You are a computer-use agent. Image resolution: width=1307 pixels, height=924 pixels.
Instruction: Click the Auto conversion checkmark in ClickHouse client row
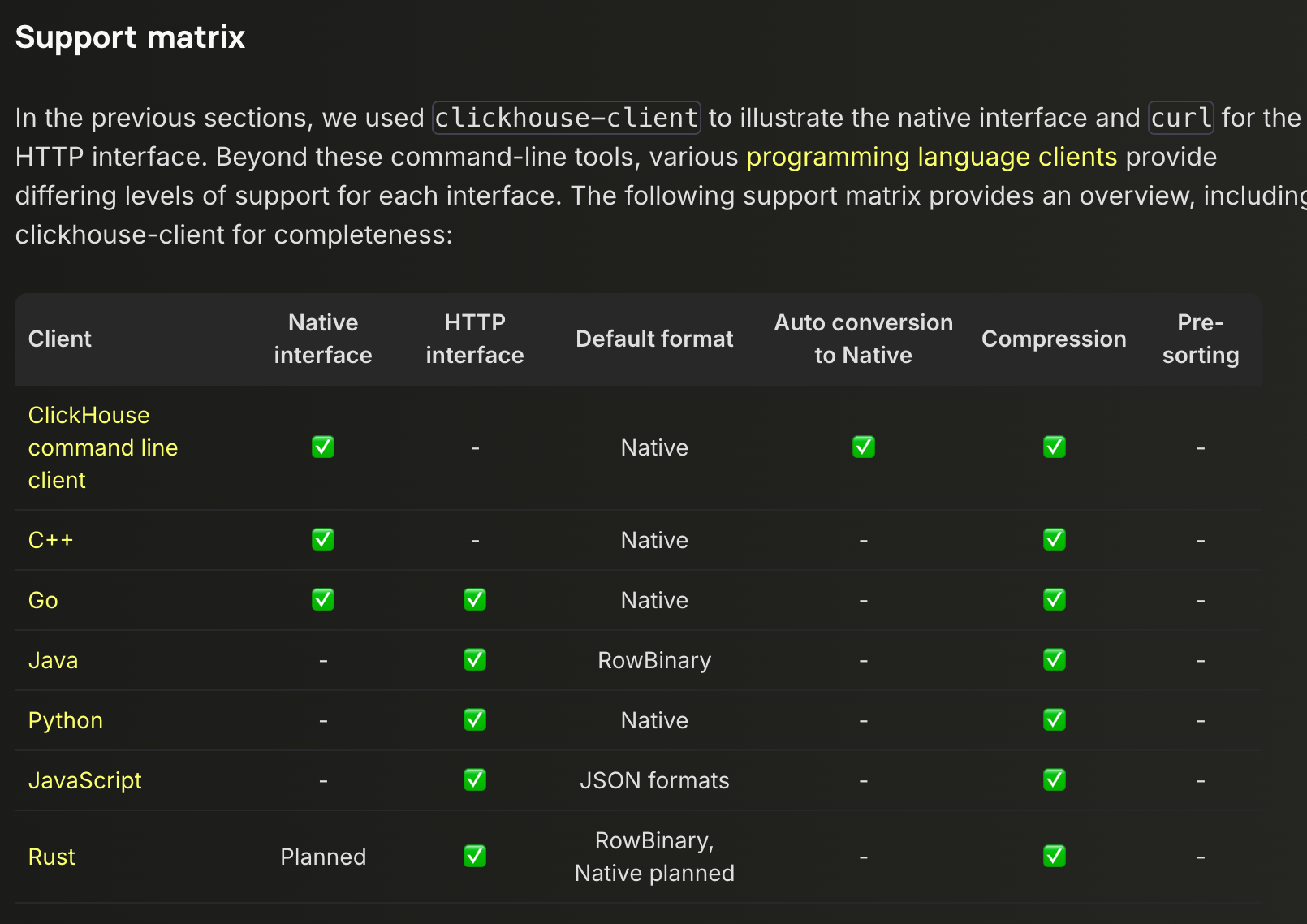tap(864, 447)
